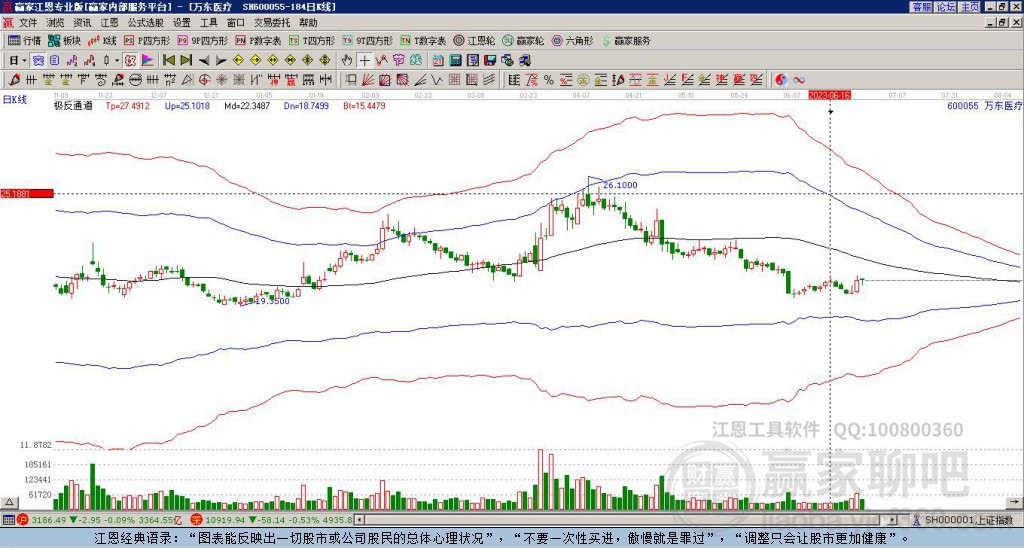Click the horizontal scrollbar right arrow
This screenshot has height=548, width=1024.
click(892, 520)
